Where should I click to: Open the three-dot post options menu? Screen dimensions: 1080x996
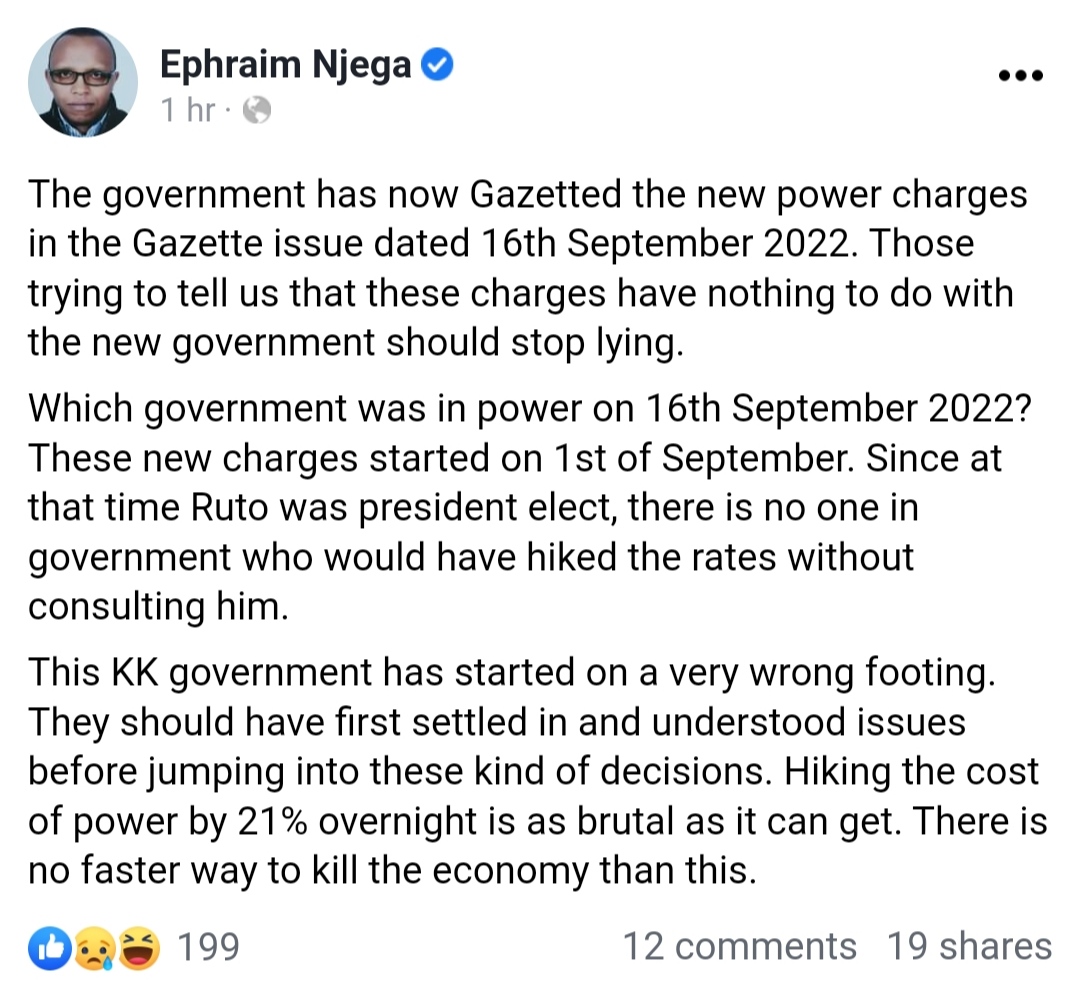[x=1021, y=75]
